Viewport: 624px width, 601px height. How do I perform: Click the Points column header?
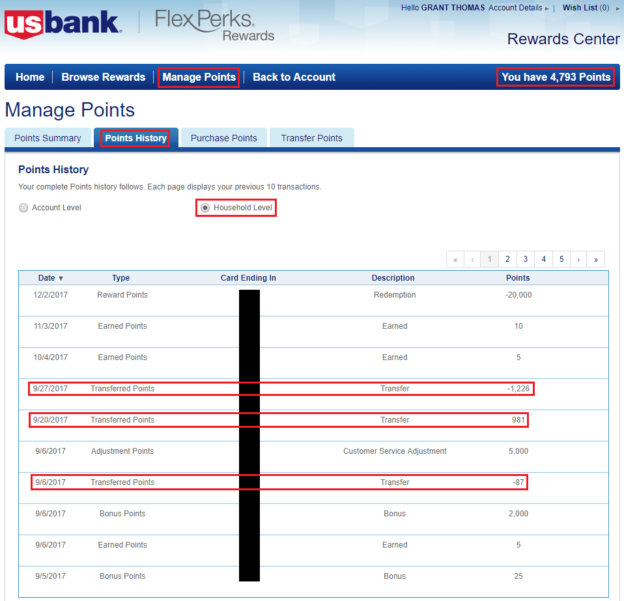pyautogui.click(x=518, y=278)
